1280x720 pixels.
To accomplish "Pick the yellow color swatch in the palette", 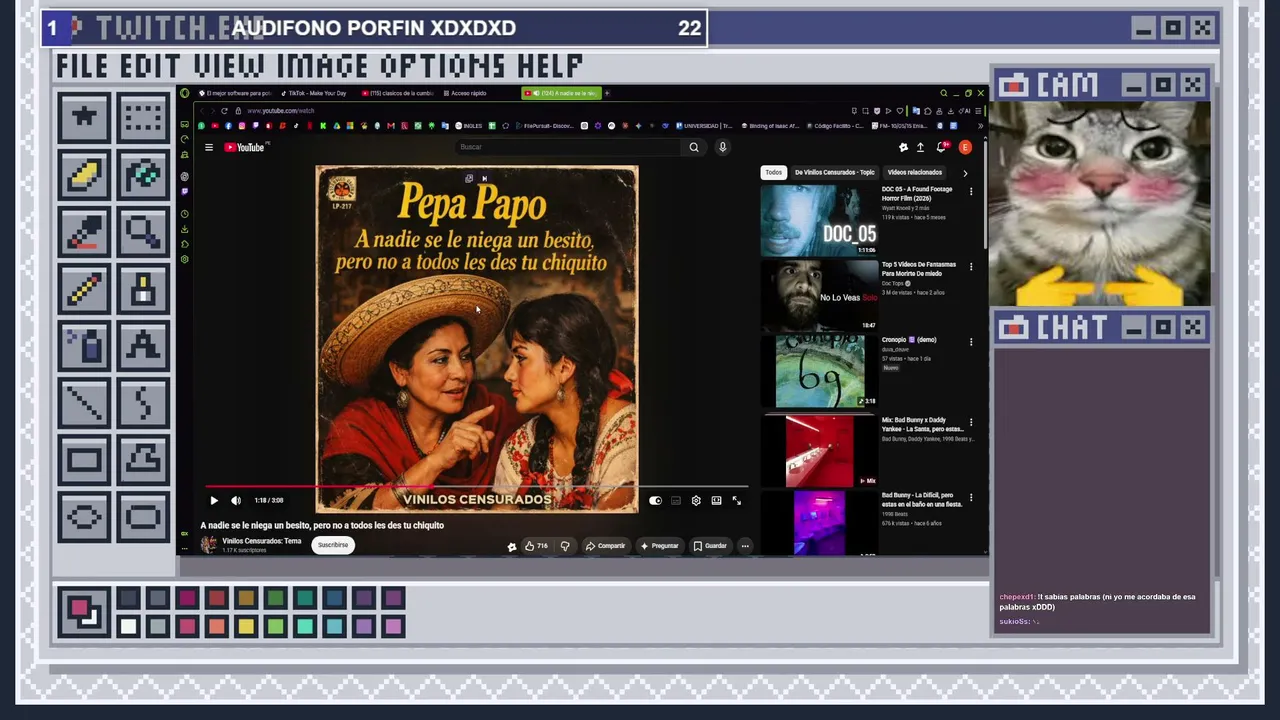I will [246, 627].
